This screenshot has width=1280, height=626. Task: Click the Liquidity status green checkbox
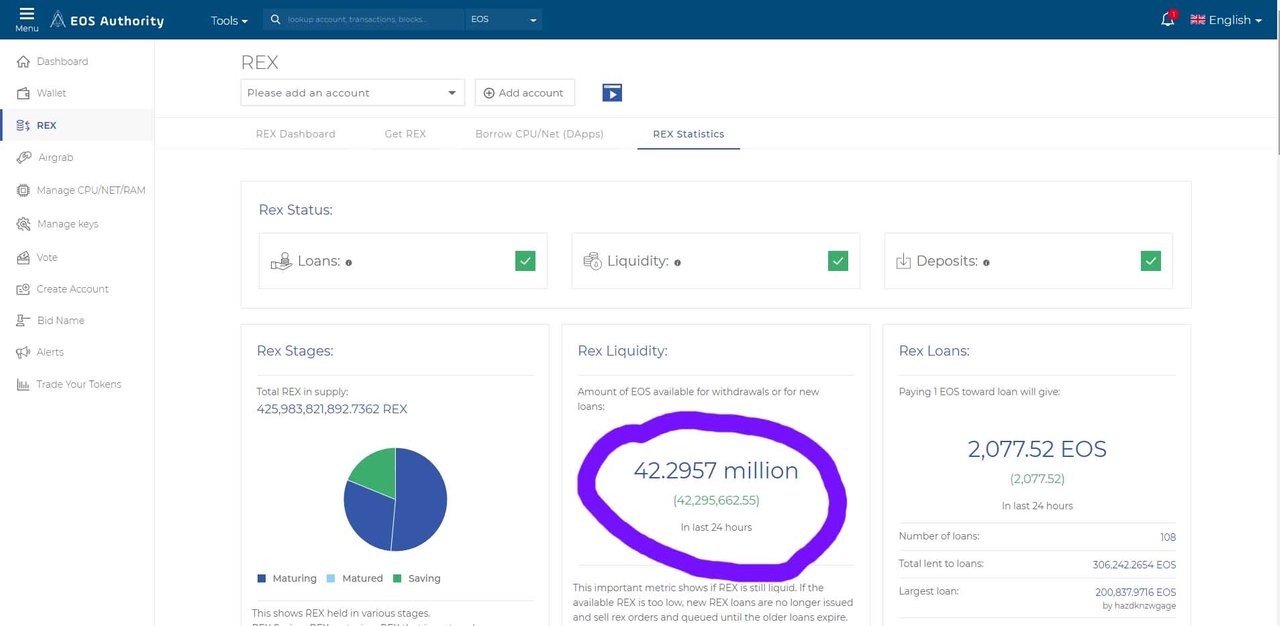[x=838, y=261]
